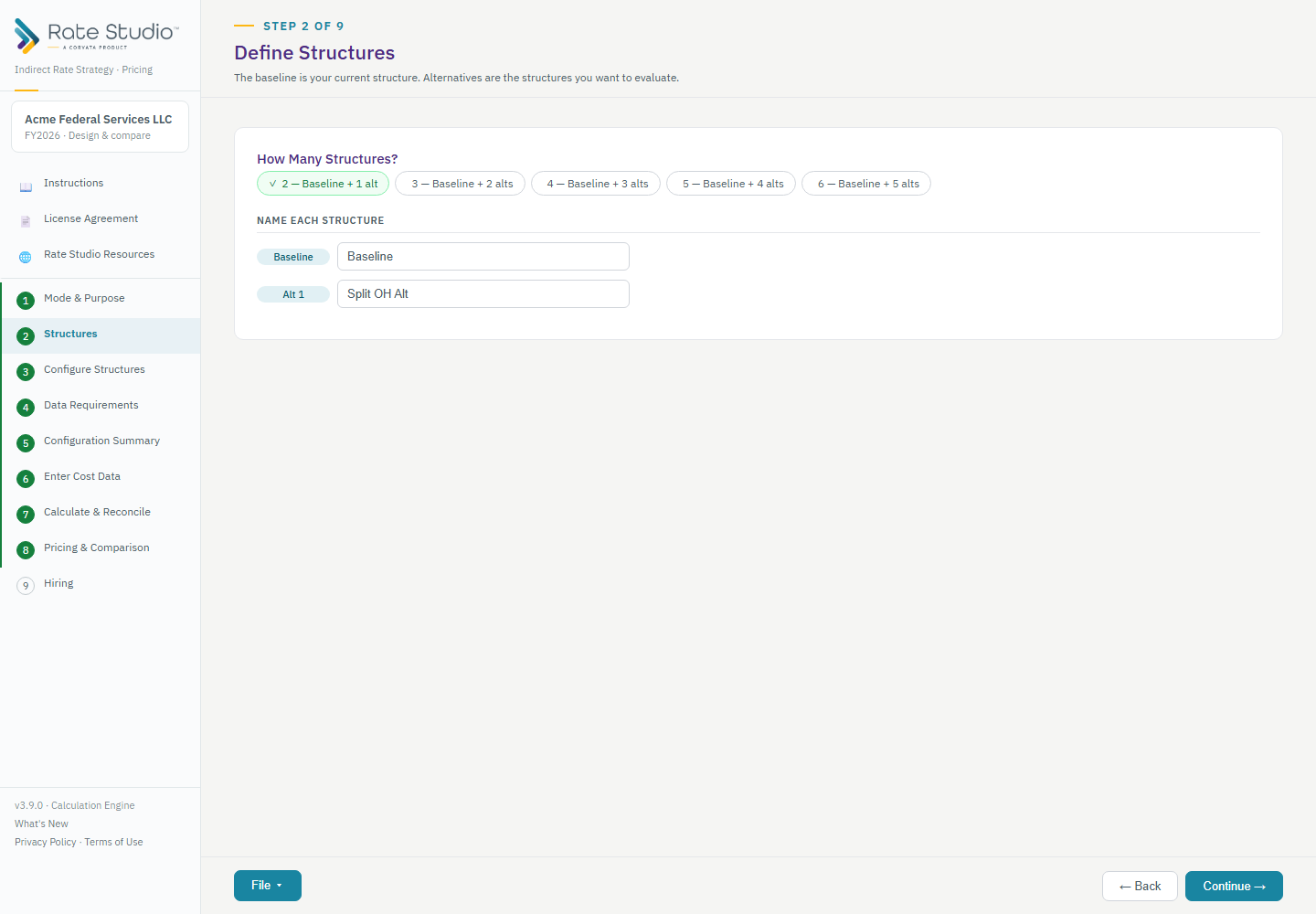The width and height of the screenshot is (1316, 914).
Task: Click the Baseline pill label
Action: 293,257
